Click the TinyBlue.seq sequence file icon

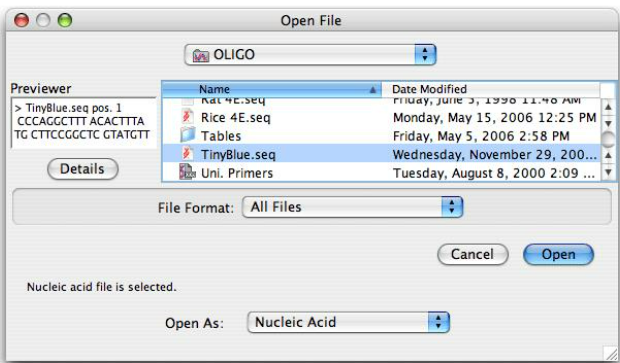[x=187, y=154]
